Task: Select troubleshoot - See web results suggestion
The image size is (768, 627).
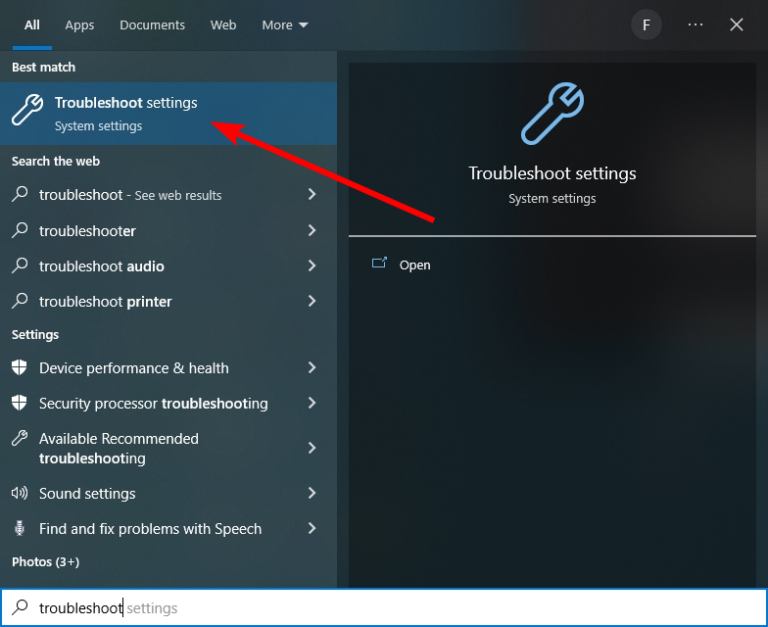Action: [168, 195]
